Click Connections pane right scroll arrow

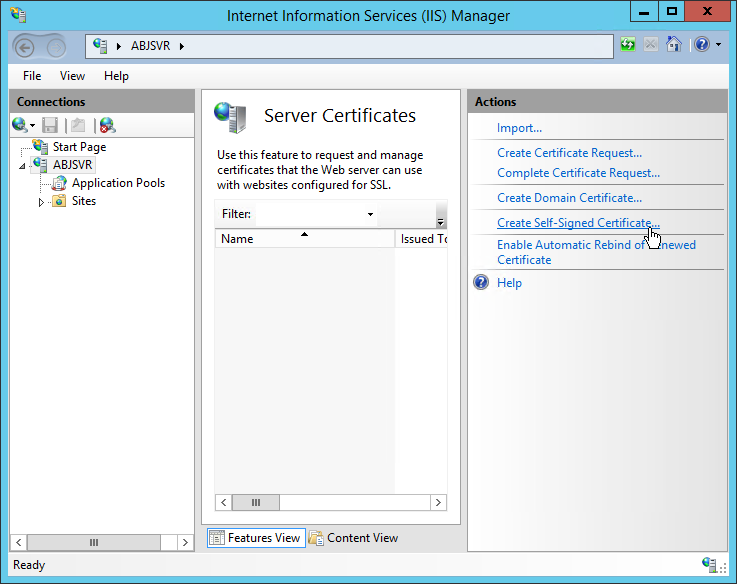[185, 542]
